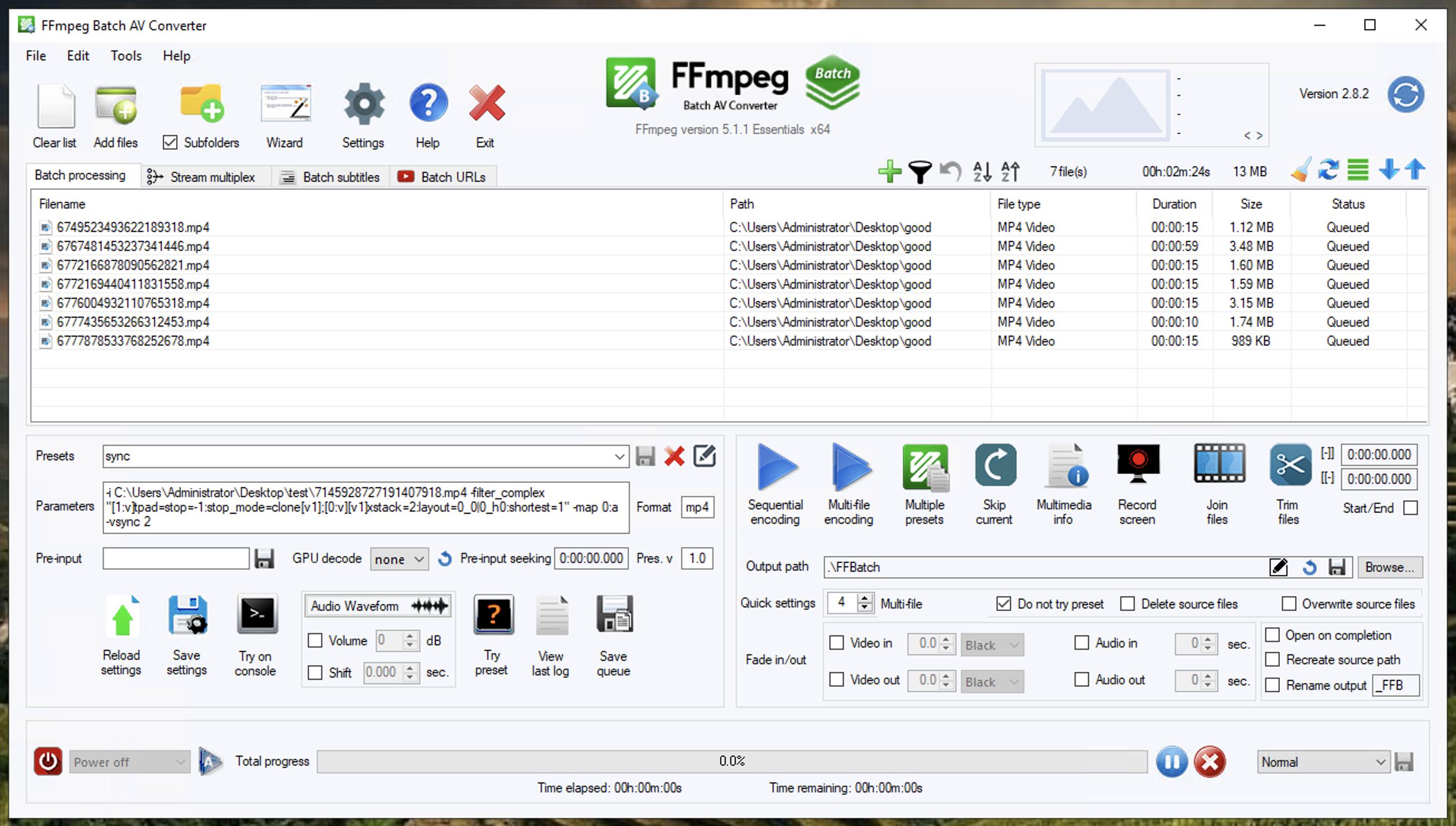
Task: Enable Rename output checkbox
Action: pyautogui.click(x=1272, y=686)
